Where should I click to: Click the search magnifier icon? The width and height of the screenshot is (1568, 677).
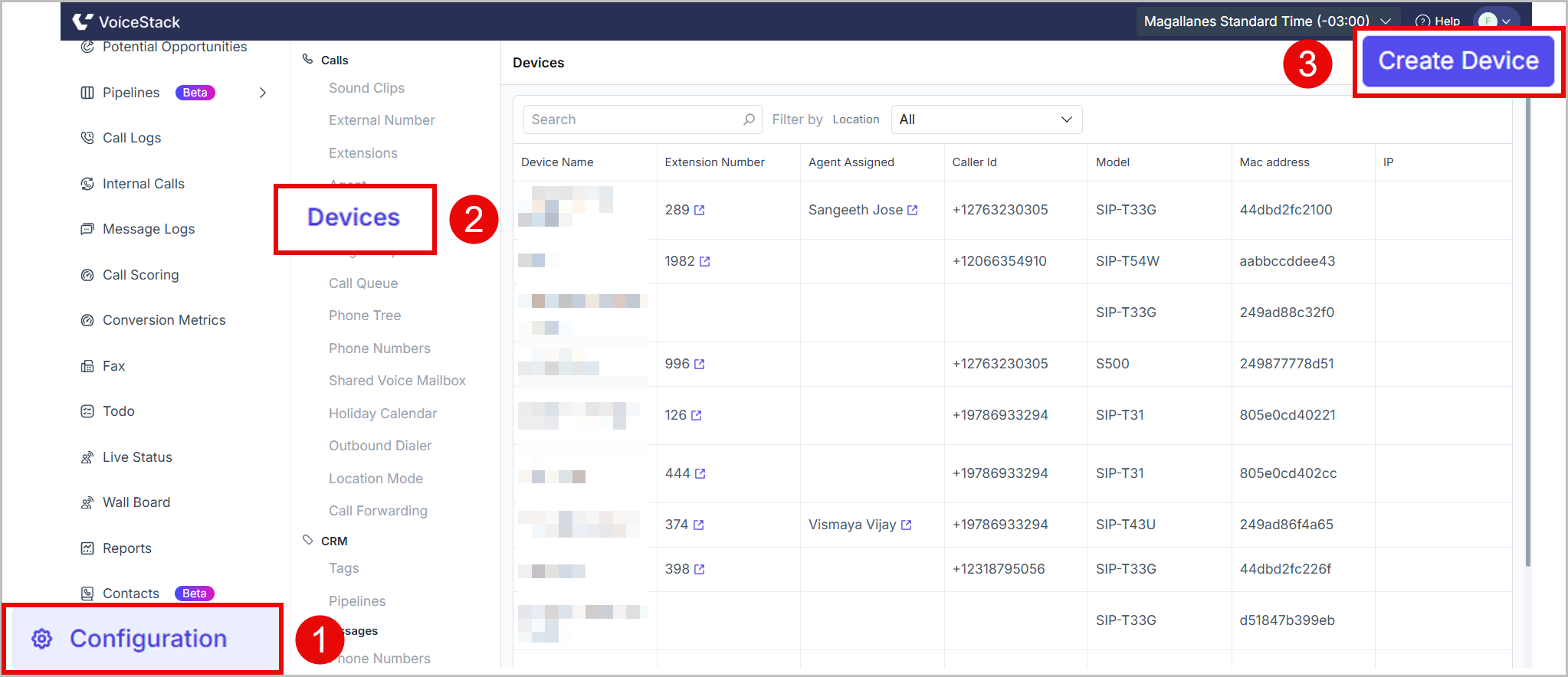point(749,119)
